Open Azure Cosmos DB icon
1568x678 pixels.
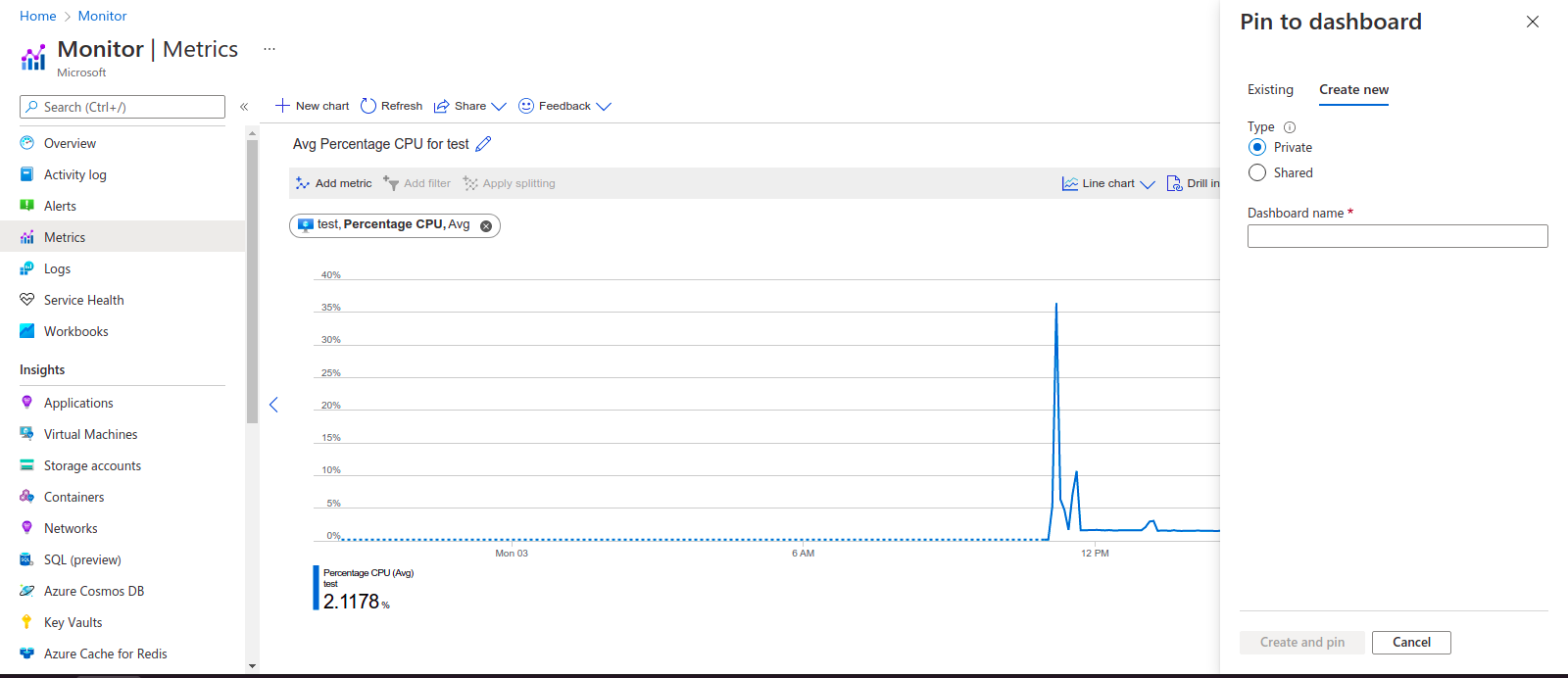coord(27,591)
